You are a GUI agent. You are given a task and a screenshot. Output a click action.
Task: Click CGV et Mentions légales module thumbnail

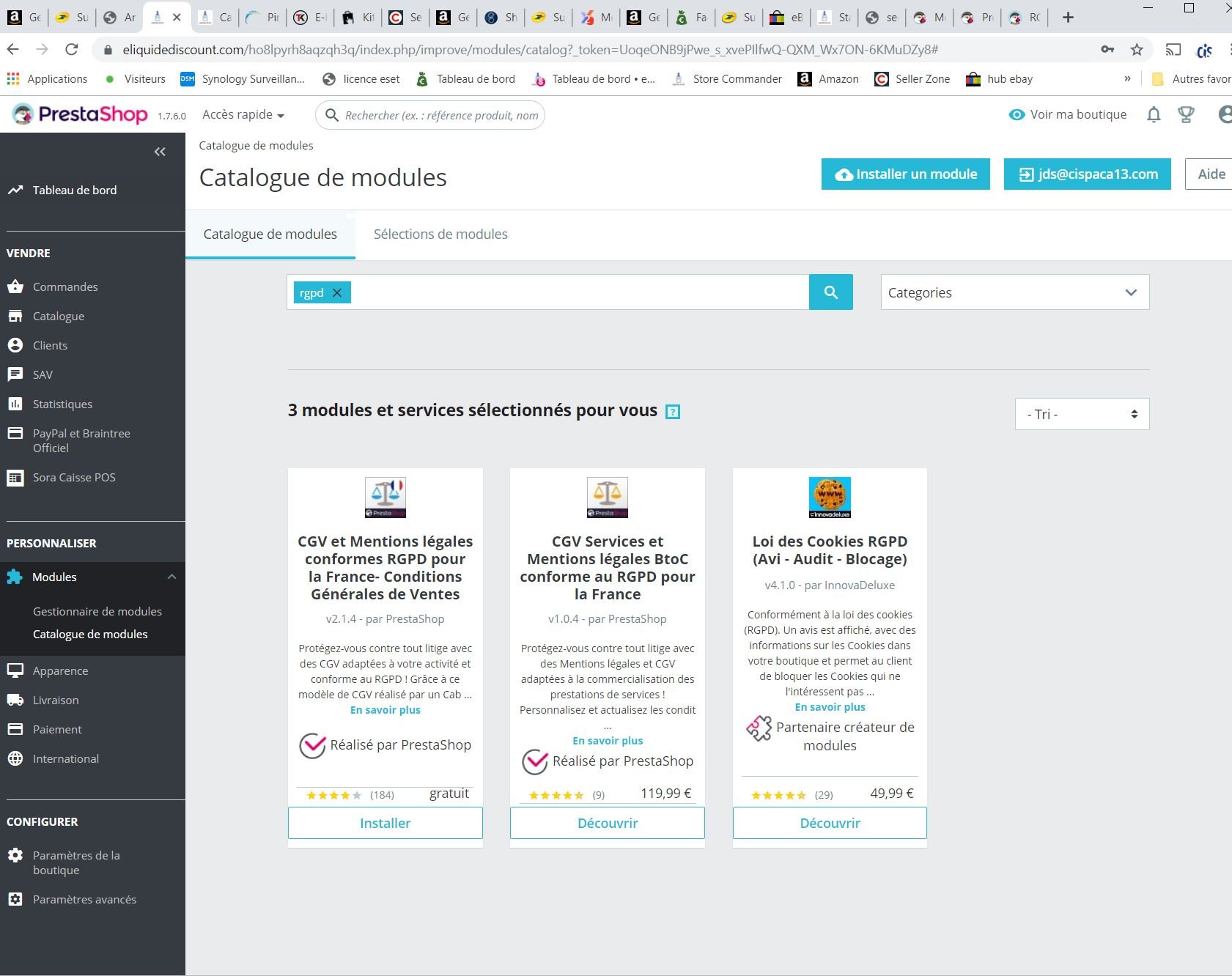click(386, 498)
